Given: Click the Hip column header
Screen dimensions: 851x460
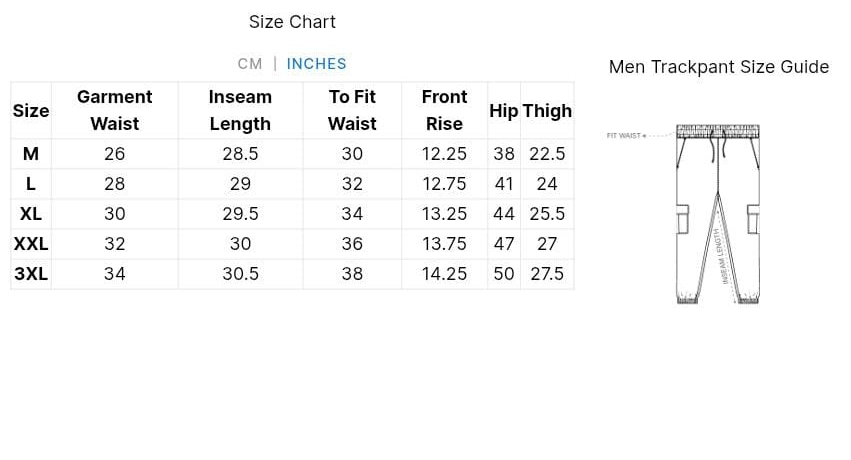Looking at the screenshot, I should [503, 111].
